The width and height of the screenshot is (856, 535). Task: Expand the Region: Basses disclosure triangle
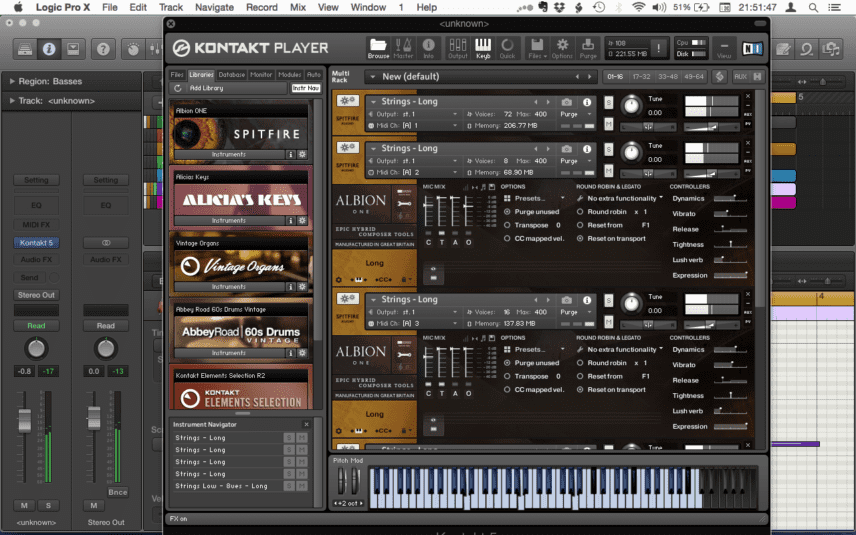click(x=12, y=81)
